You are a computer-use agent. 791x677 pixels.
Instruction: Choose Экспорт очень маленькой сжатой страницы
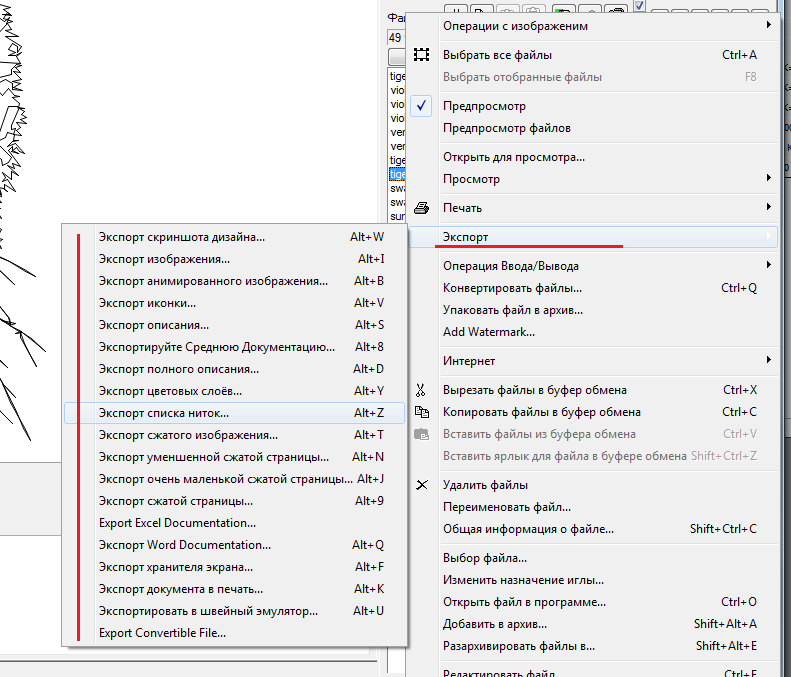click(235, 479)
